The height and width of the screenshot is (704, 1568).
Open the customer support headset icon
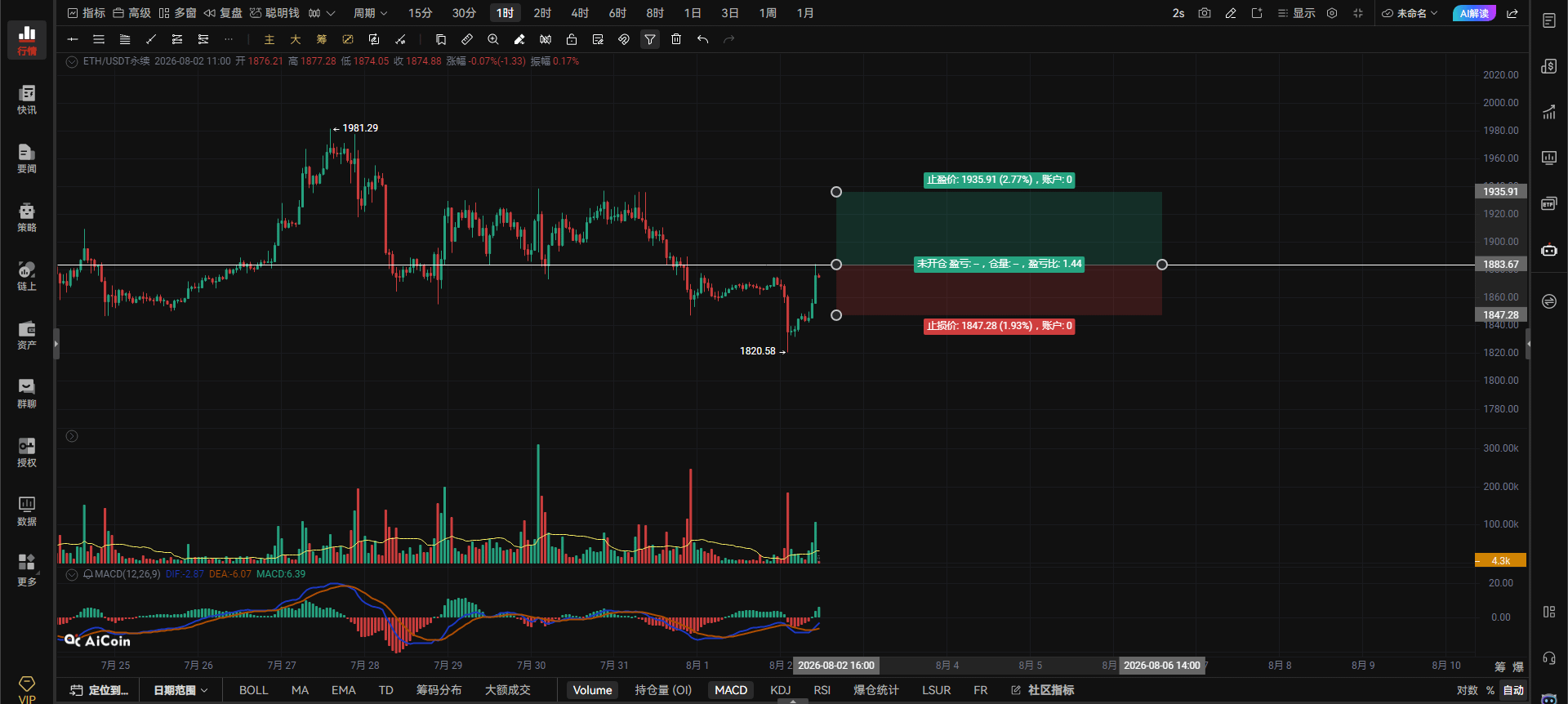pos(1549,658)
